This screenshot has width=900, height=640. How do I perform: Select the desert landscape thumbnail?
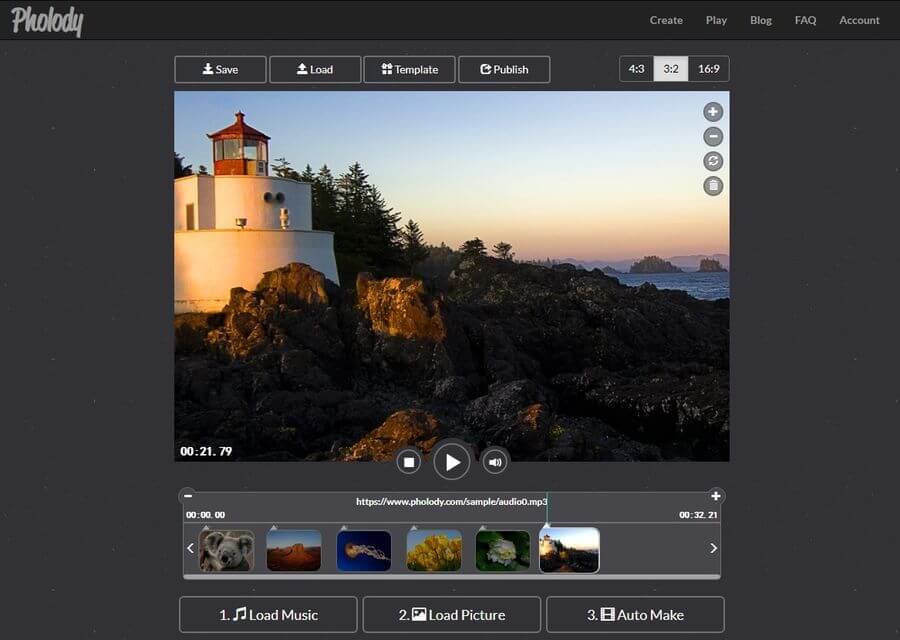point(294,551)
